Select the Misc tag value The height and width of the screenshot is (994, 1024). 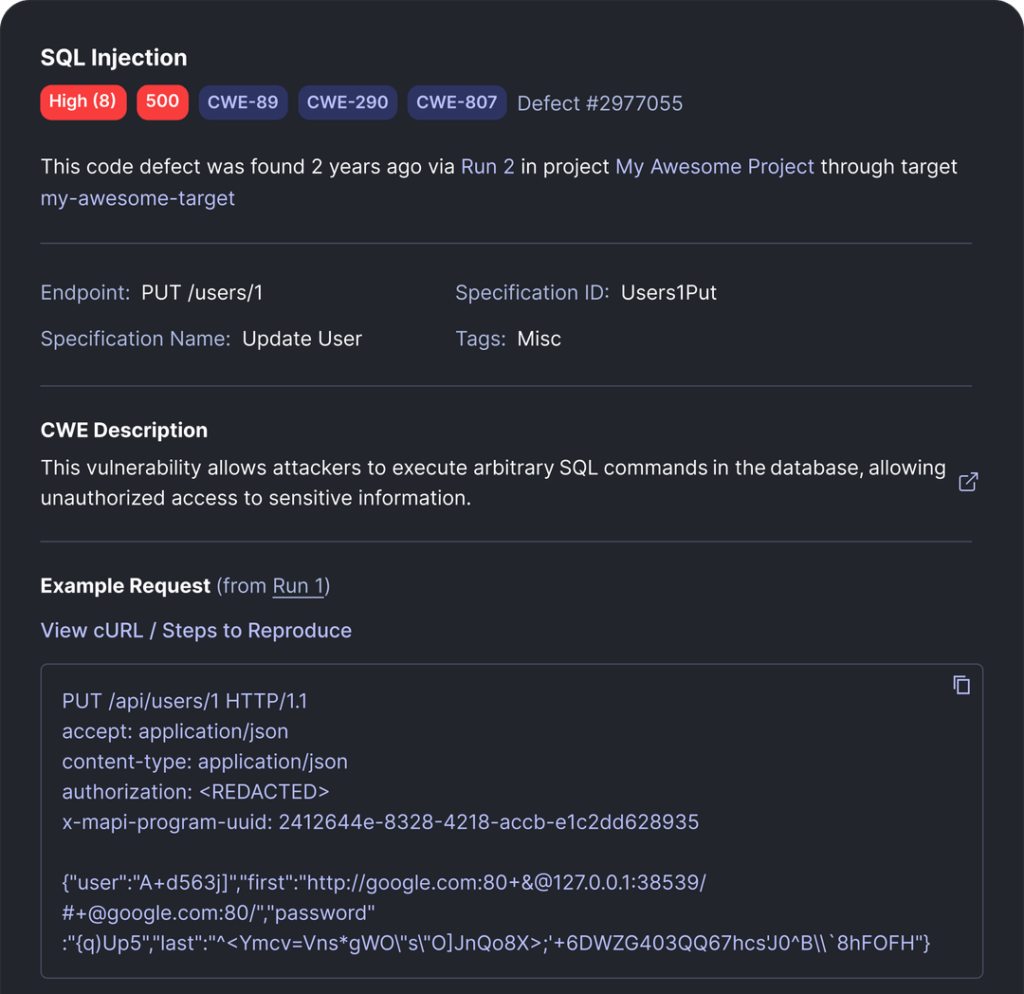[539, 339]
